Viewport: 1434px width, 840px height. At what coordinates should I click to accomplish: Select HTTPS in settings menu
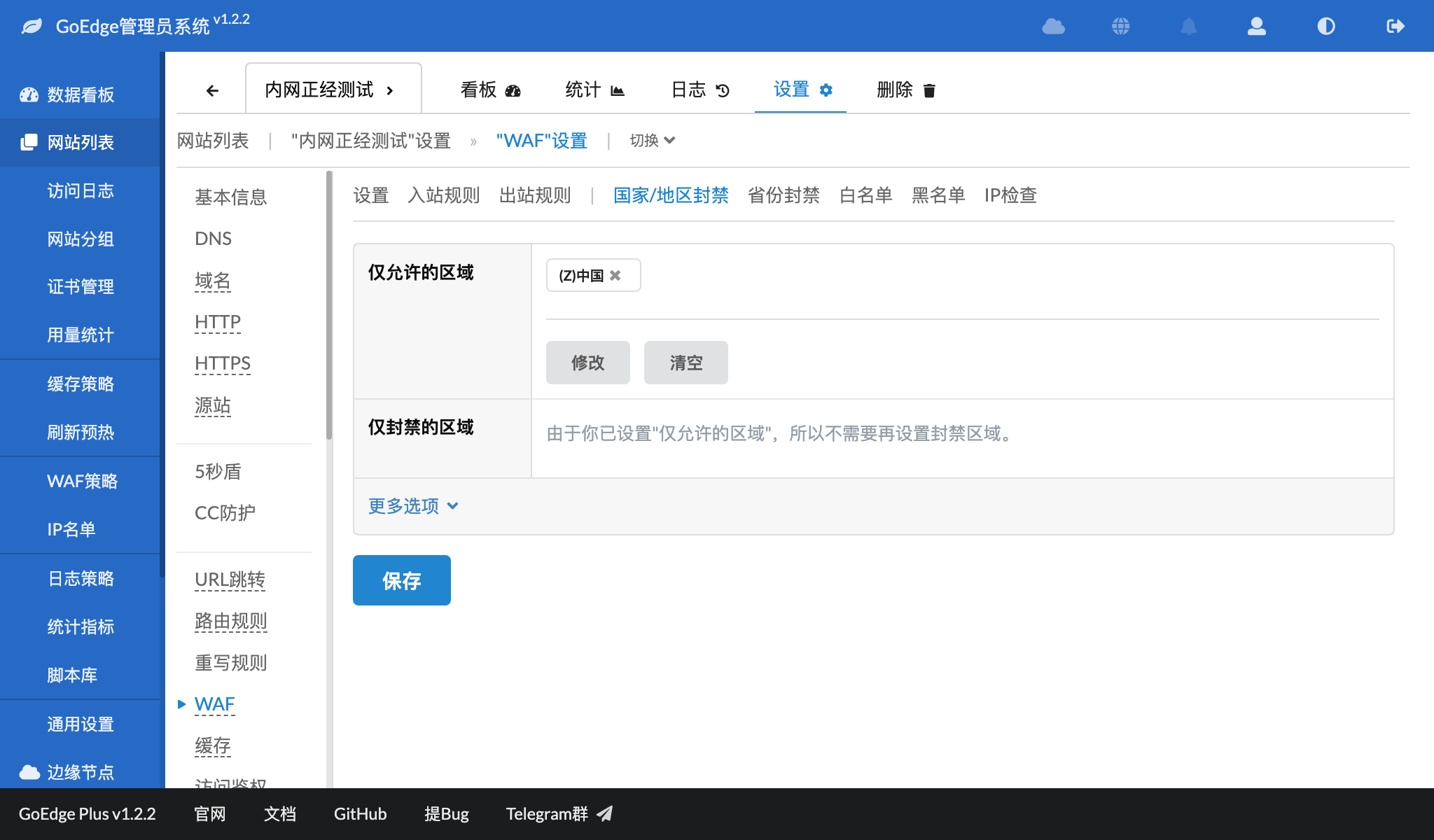[223, 363]
